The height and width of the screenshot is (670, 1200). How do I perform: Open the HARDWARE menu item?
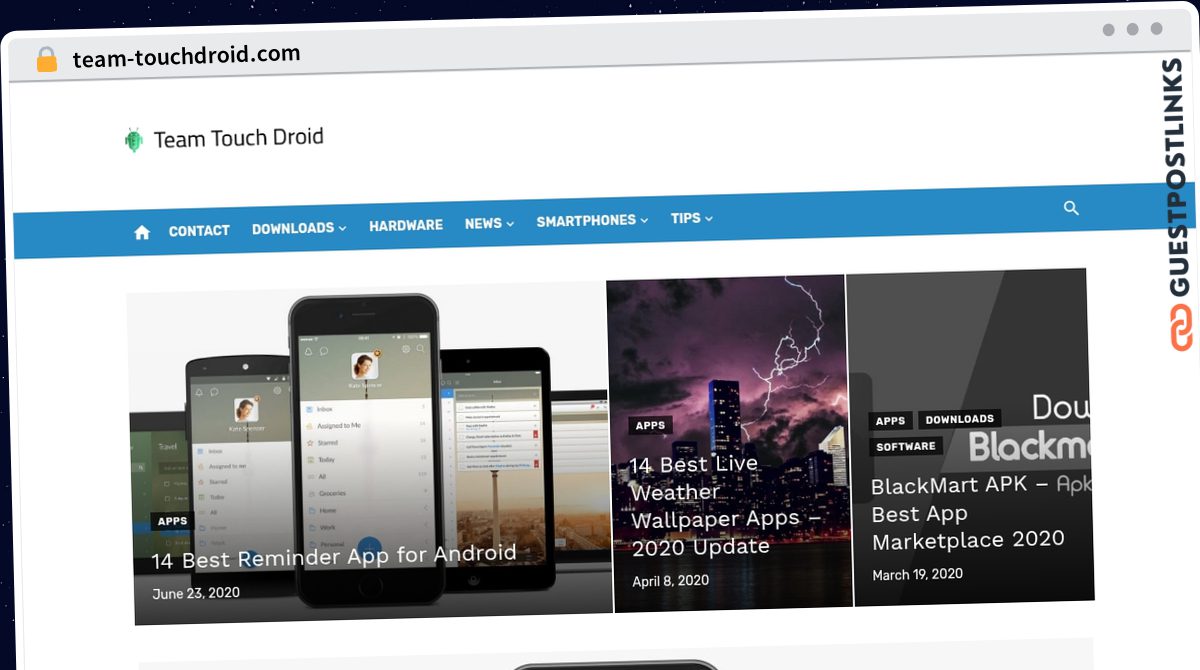click(406, 225)
